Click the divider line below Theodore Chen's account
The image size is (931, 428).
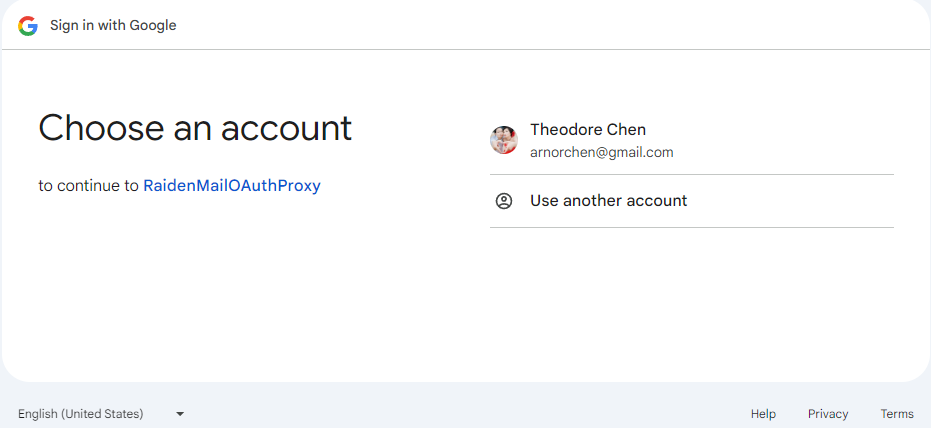coord(692,175)
